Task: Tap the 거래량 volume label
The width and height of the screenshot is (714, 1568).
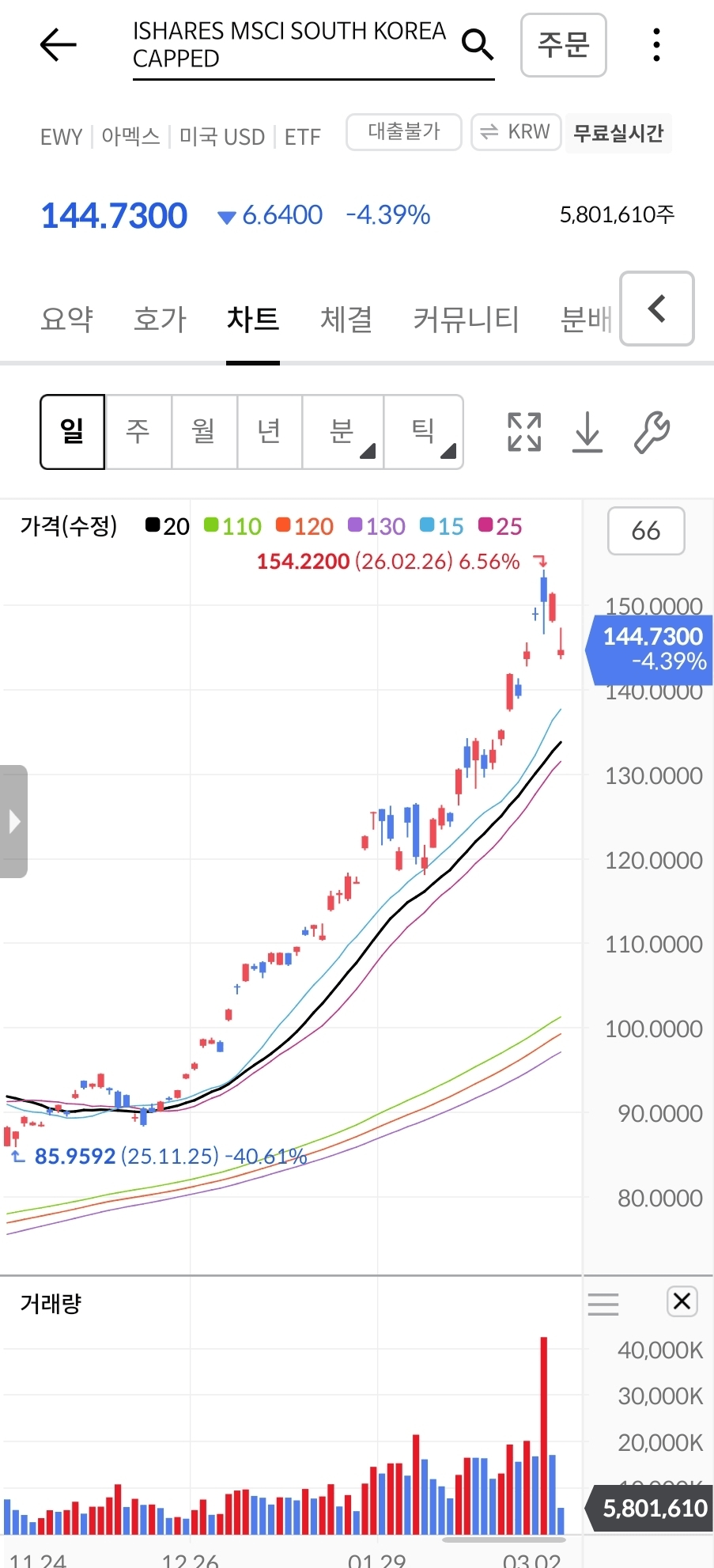Action: [x=51, y=1303]
